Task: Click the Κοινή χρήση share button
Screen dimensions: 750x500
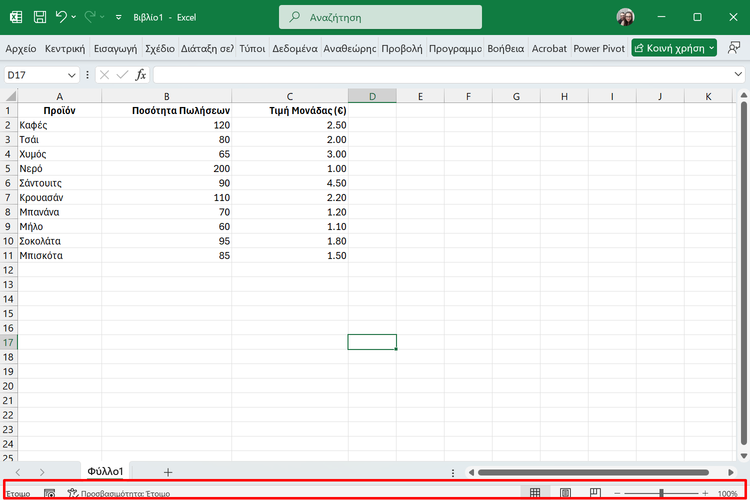Action: point(675,48)
